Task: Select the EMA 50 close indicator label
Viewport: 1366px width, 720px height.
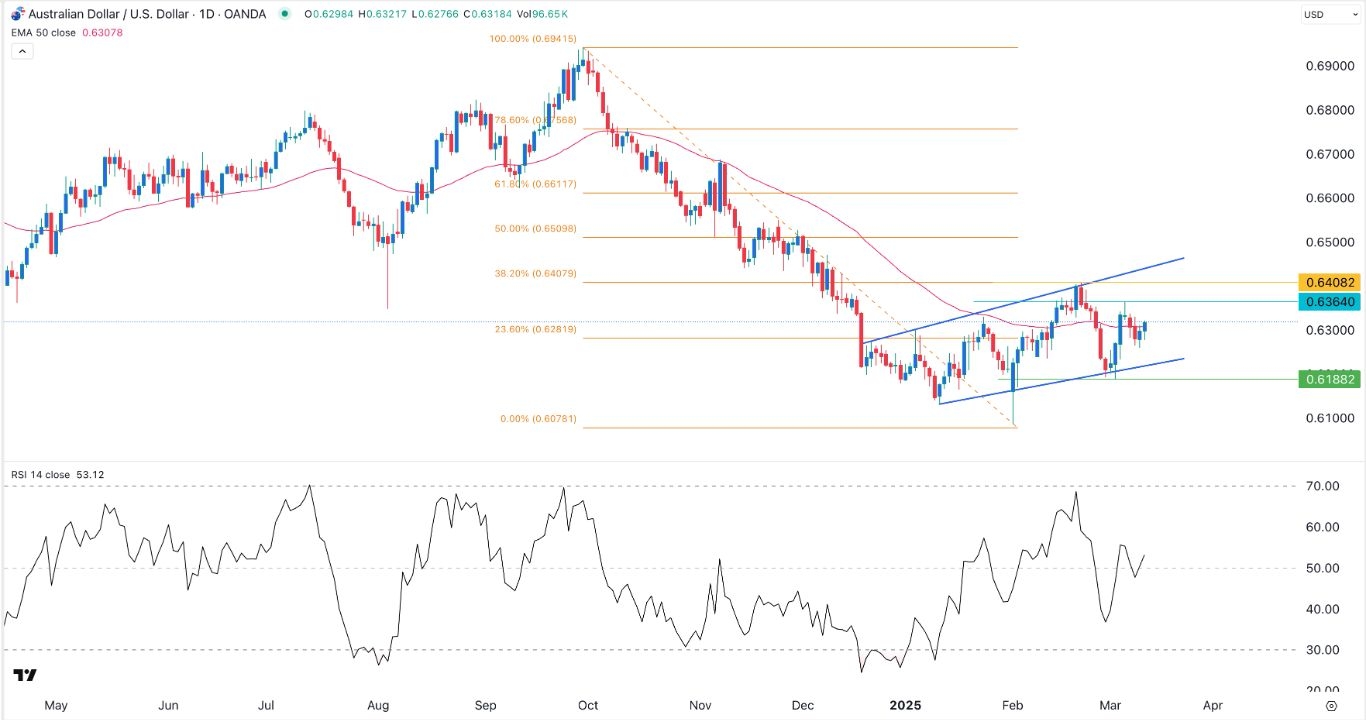Action: click(43, 32)
